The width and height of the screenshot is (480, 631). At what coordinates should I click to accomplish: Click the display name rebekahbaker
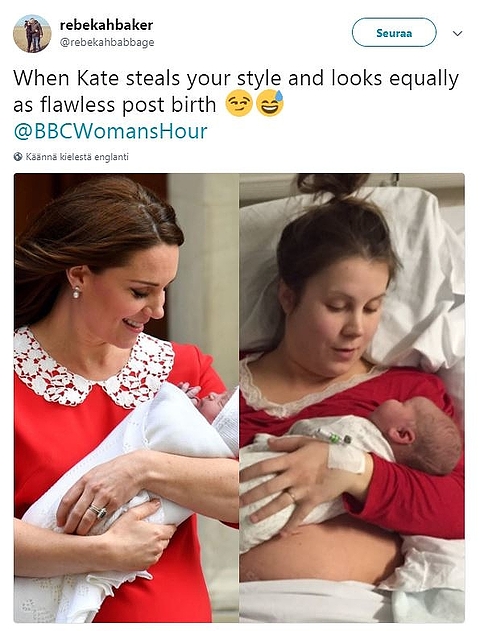pyautogui.click(x=106, y=25)
